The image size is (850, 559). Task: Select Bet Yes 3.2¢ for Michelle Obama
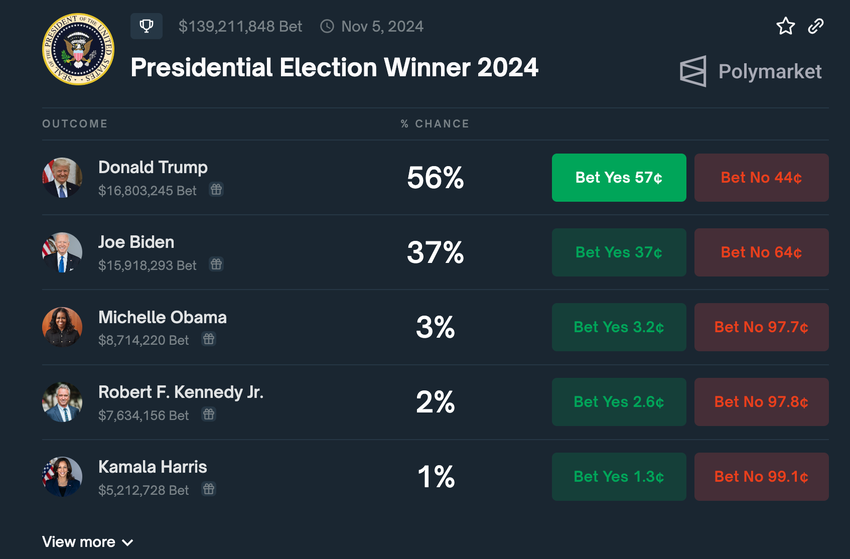619,328
